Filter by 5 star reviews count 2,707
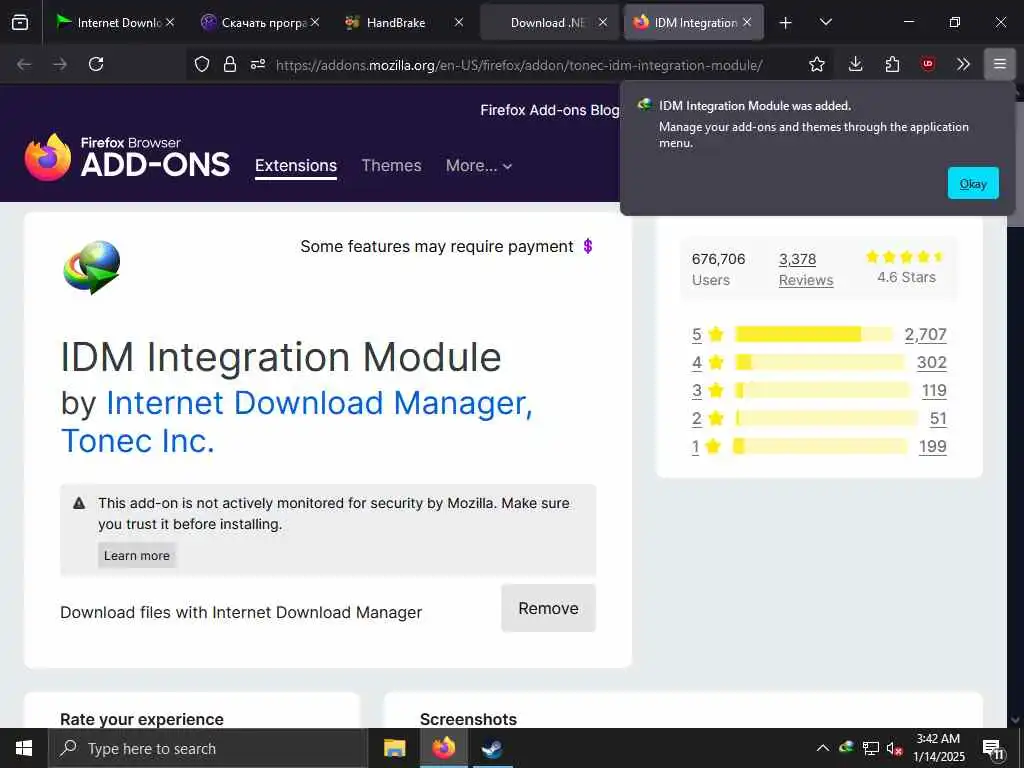Image resolution: width=1024 pixels, height=768 pixels. 925,334
